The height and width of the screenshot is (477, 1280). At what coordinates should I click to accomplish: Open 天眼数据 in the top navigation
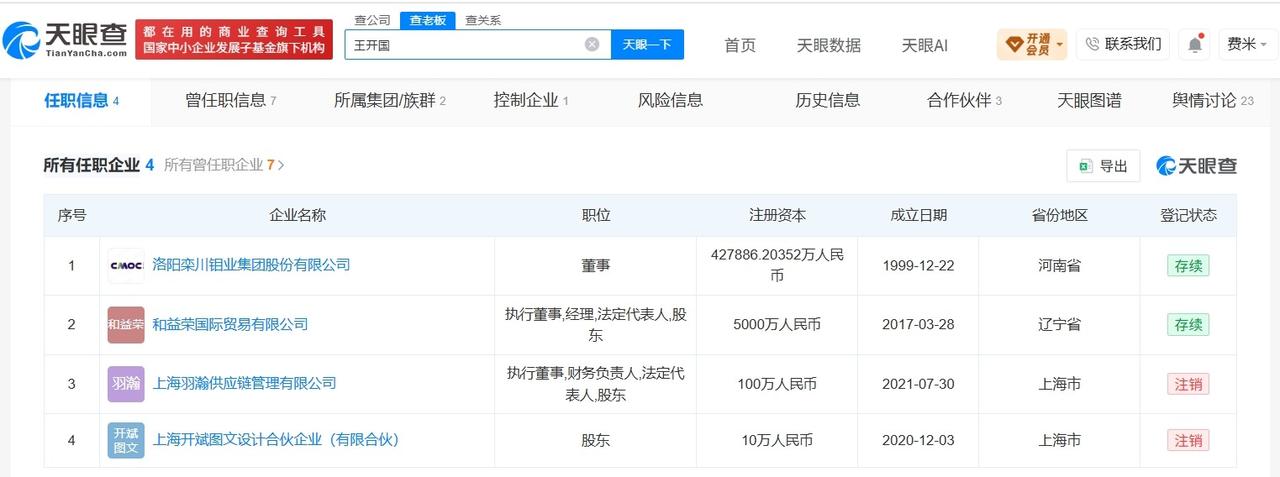pyautogui.click(x=828, y=45)
